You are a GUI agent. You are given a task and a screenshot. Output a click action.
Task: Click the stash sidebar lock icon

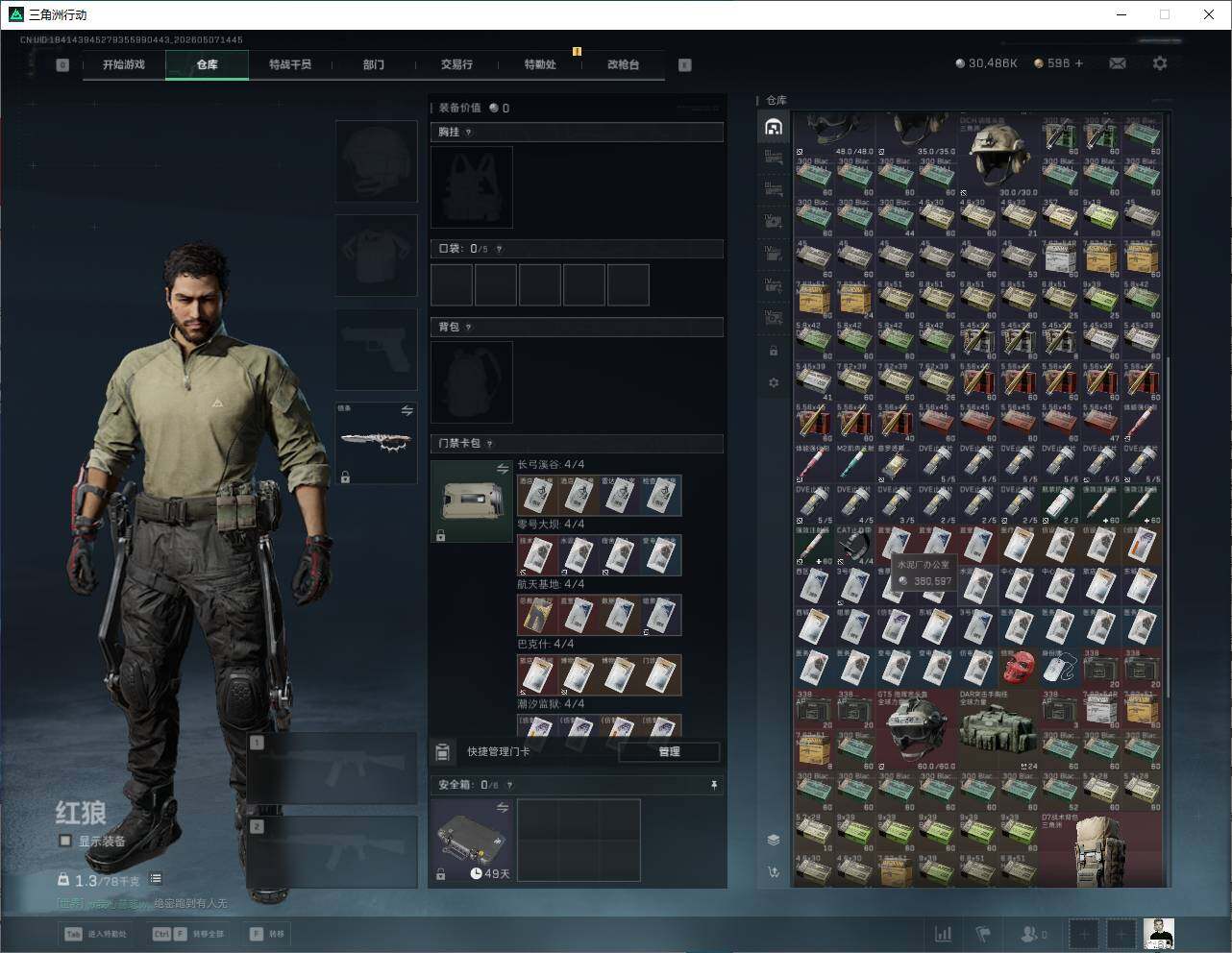pyautogui.click(x=774, y=351)
